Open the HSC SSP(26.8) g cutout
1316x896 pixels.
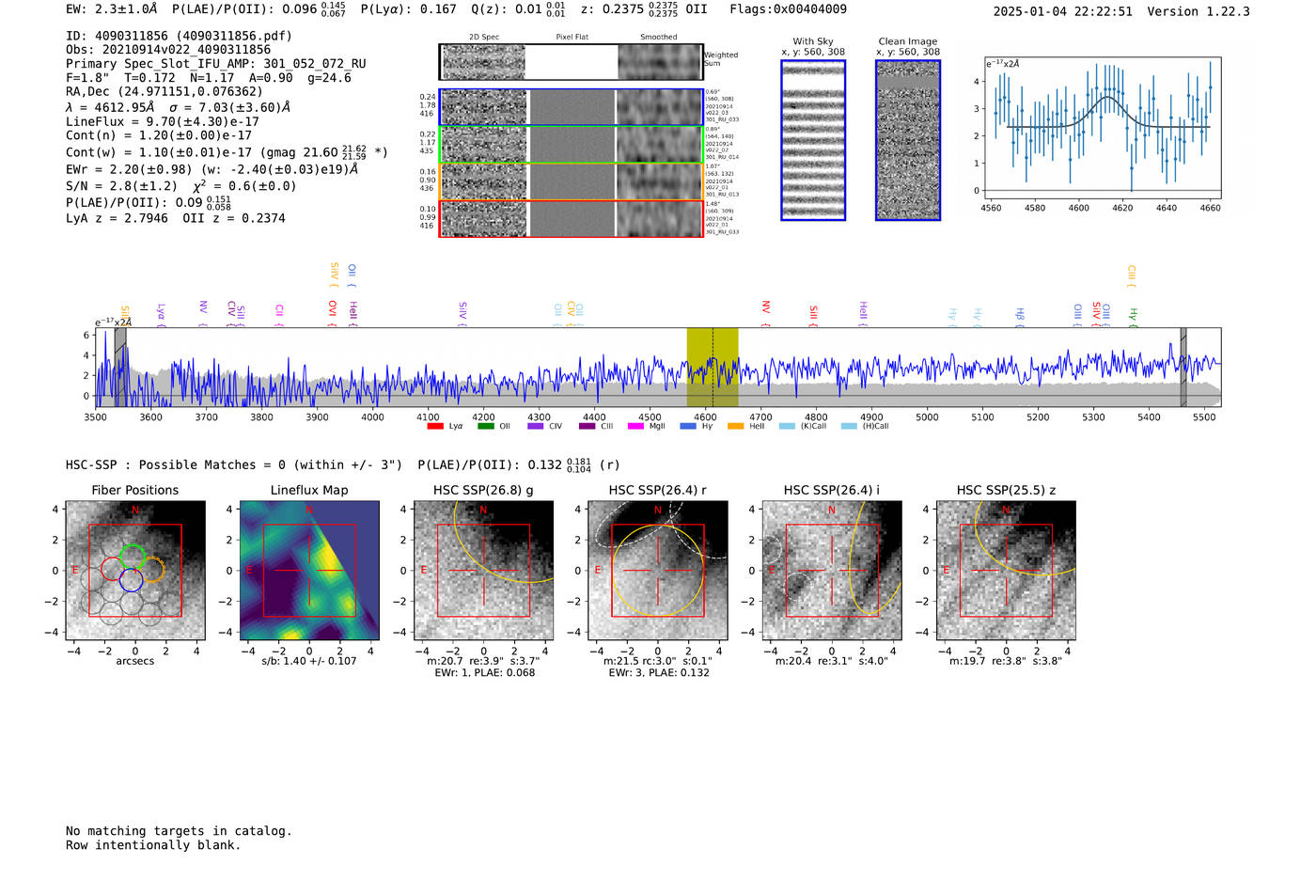pos(484,571)
